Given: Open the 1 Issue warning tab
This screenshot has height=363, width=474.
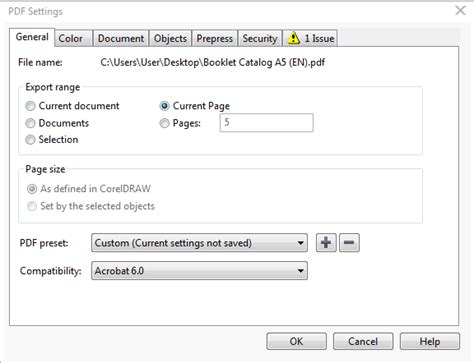Looking at the screenshot, I should [x=310, y=38].
